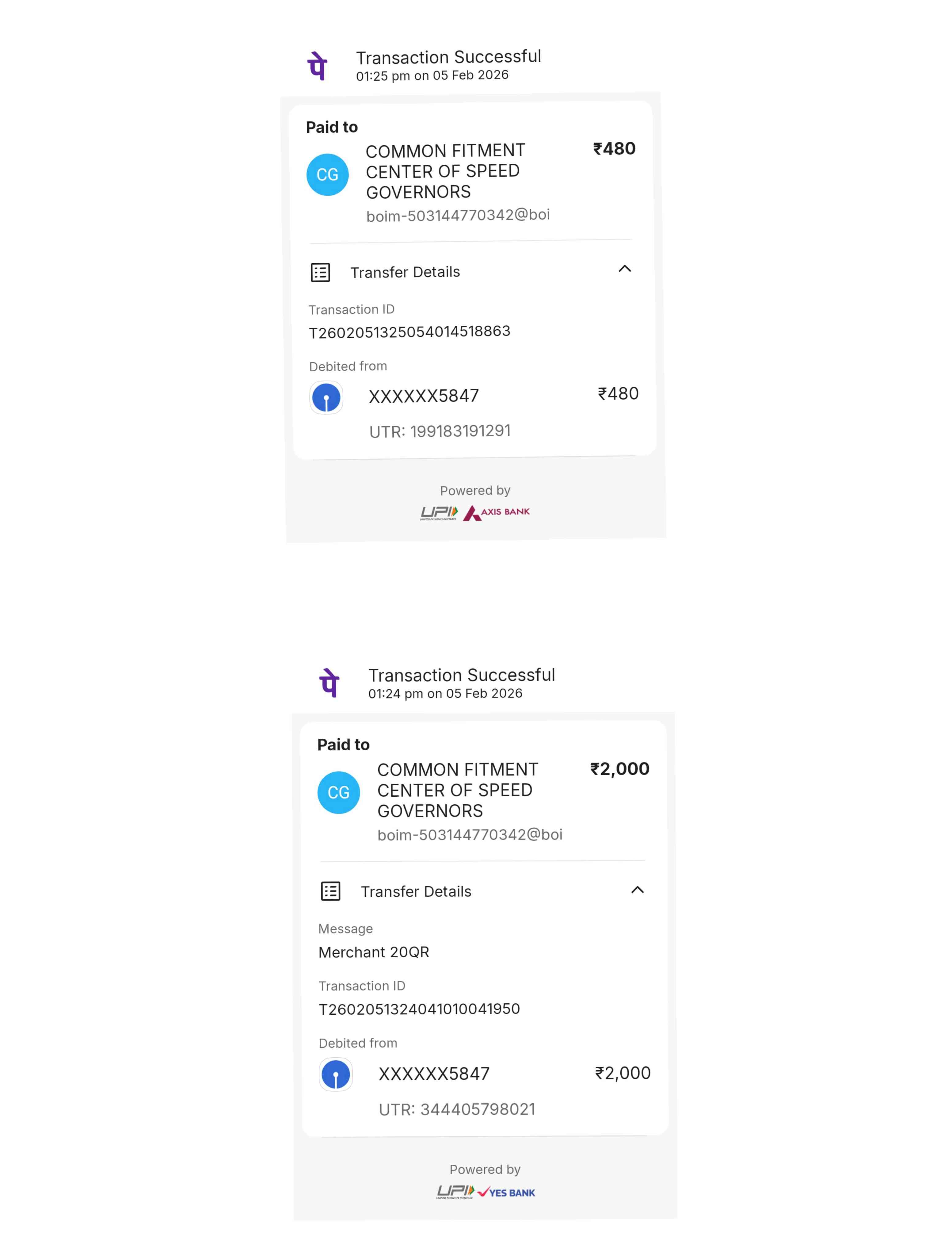Viewport: 952px width, 1256px height.
Task: Tap UTR number 199183191291
Action: point(460,431)
